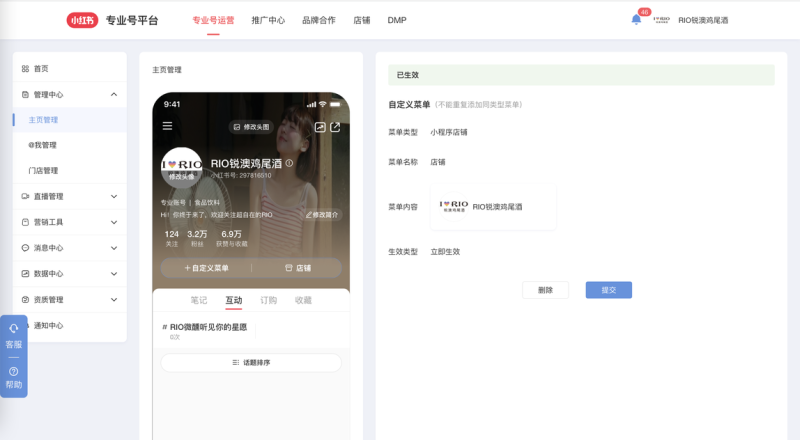This screenshot has width=800, height=440.
Task: Click the RIO account avatar in header
Action: pos(661,20)
